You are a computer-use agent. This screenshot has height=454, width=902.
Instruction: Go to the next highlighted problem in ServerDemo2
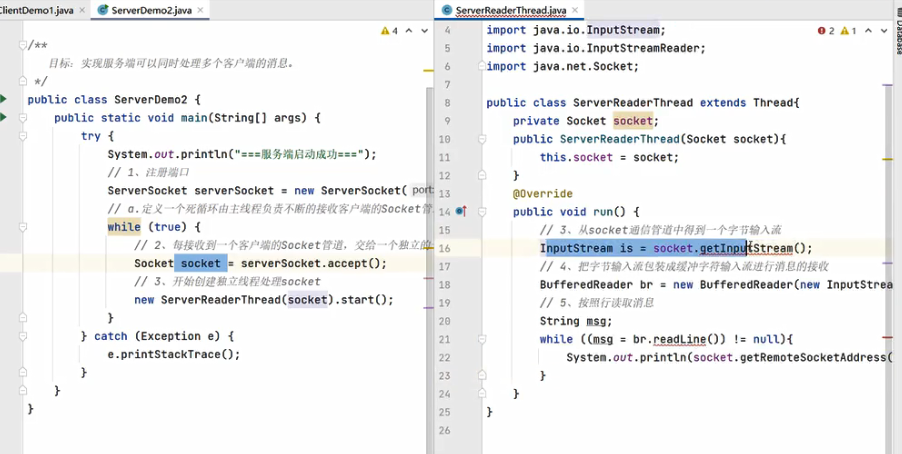[425, 31]
